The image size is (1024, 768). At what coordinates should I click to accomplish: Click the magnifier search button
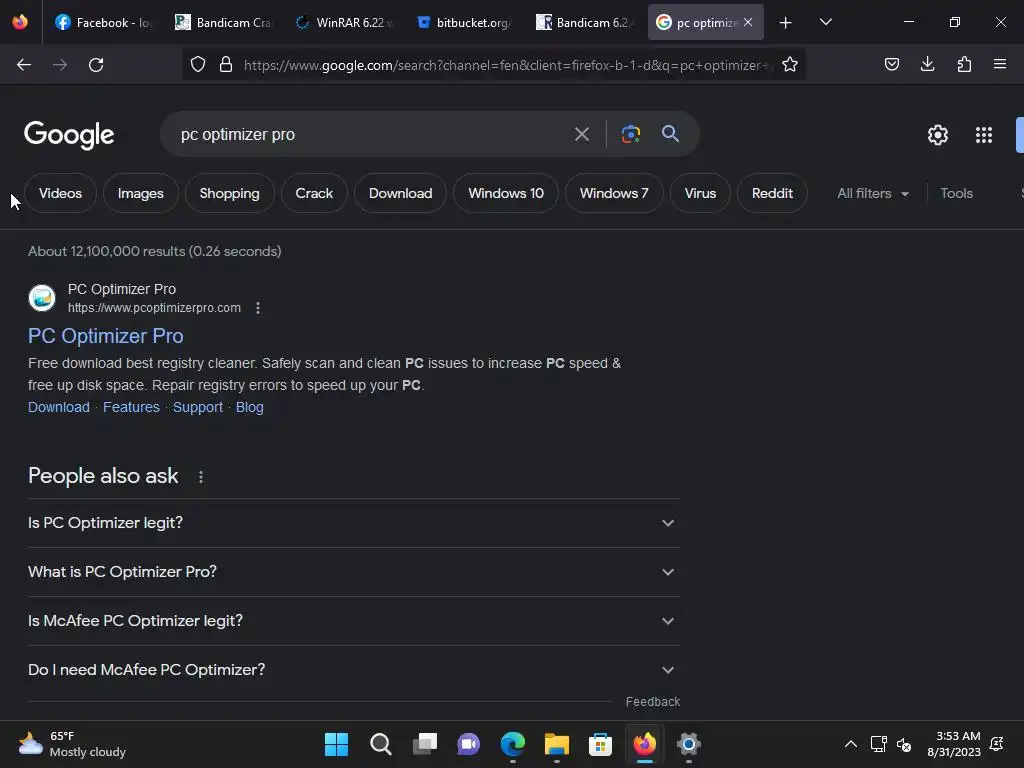670,134
